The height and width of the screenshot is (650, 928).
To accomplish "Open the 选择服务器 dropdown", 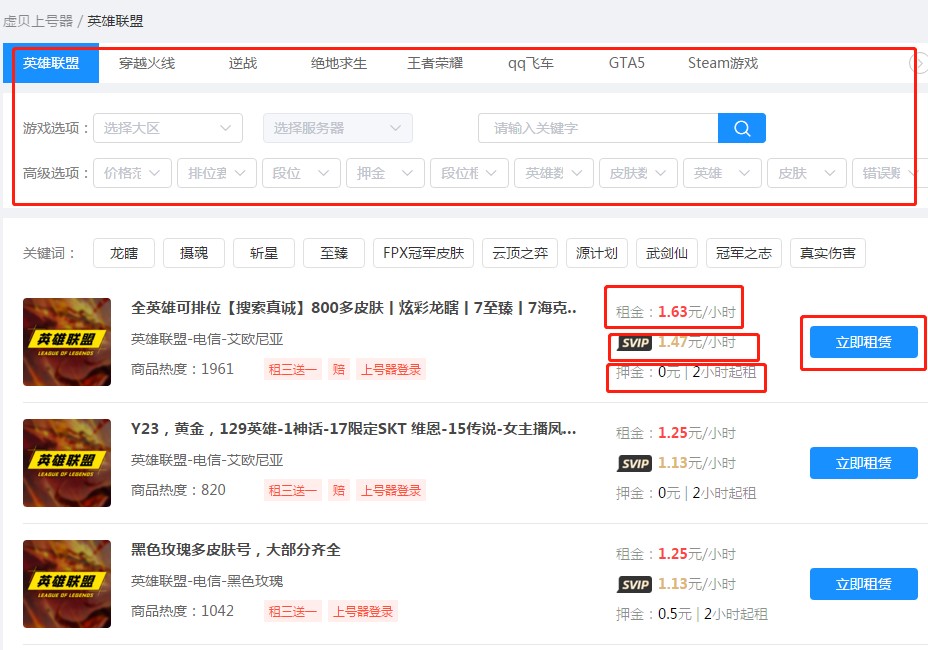I will [338, 128].
